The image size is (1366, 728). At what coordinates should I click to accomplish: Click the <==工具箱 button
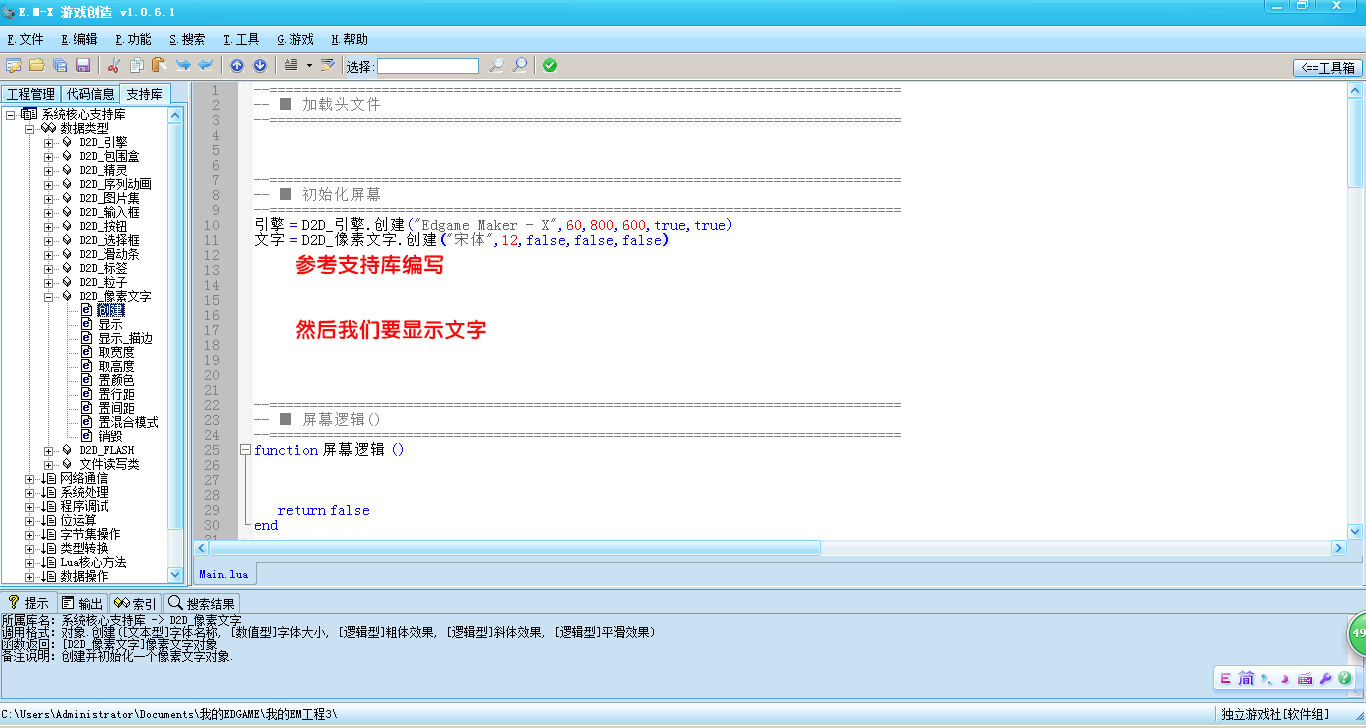click(x=1327, y=68)
